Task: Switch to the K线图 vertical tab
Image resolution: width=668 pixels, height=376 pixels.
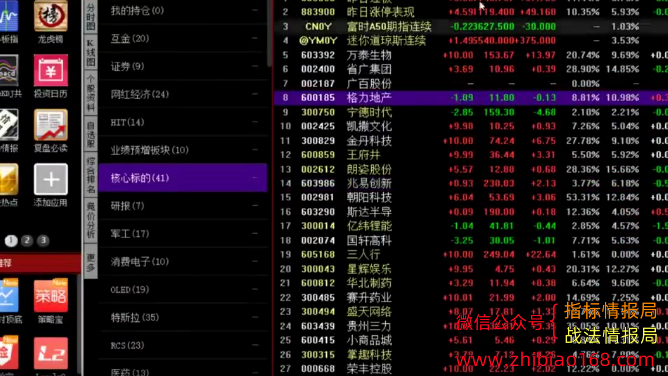Action: (91, 53)
